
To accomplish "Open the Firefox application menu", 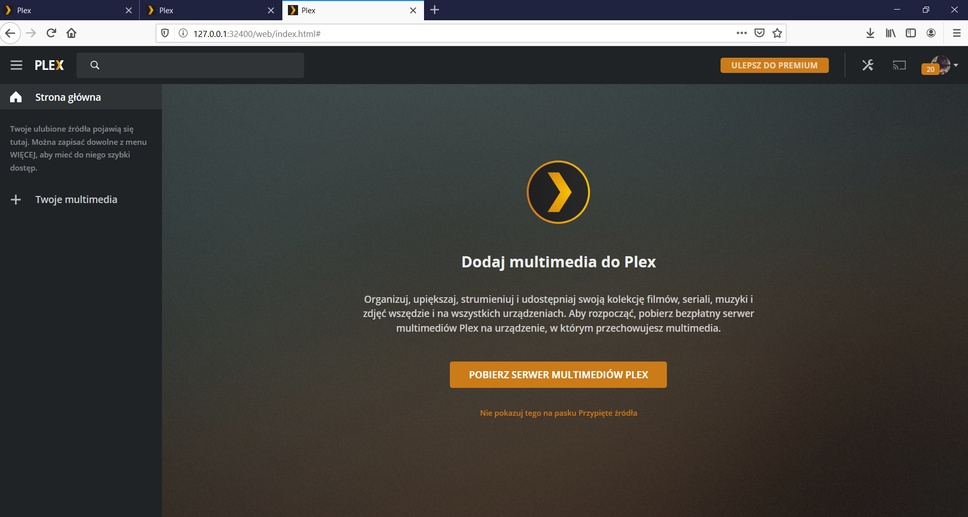I will pyautogui.click(x=956, y=33).
